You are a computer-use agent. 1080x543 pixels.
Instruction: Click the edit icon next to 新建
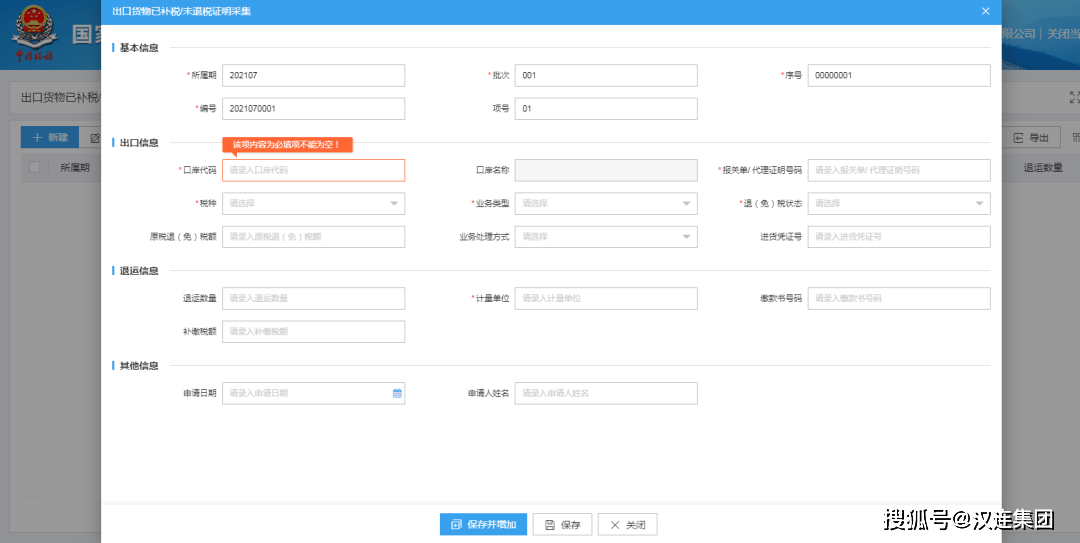point(94,138)
